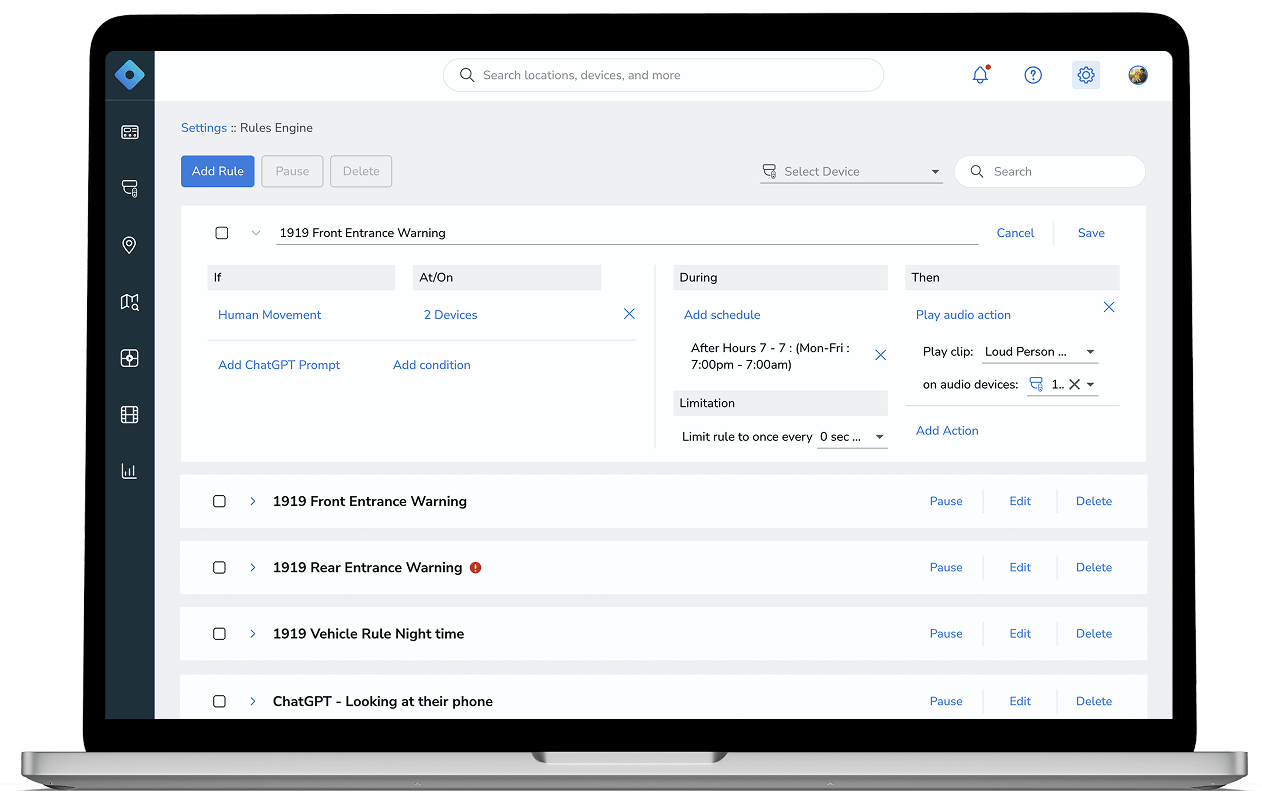The width and height of the screenshot is (1262, 808).
Task: Expand the 1919 Rear Entrance Warning row
Action: (253, 567)
